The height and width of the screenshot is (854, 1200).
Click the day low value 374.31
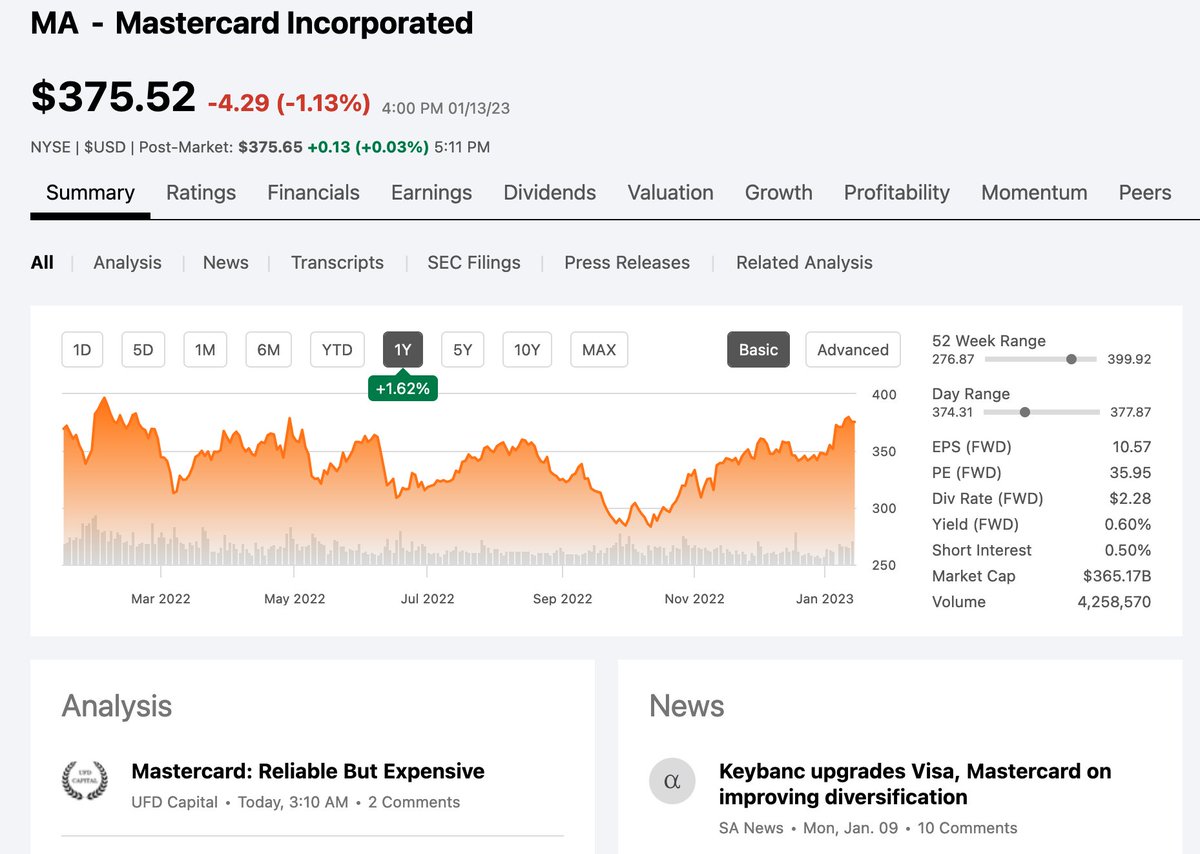coord(953,412)
